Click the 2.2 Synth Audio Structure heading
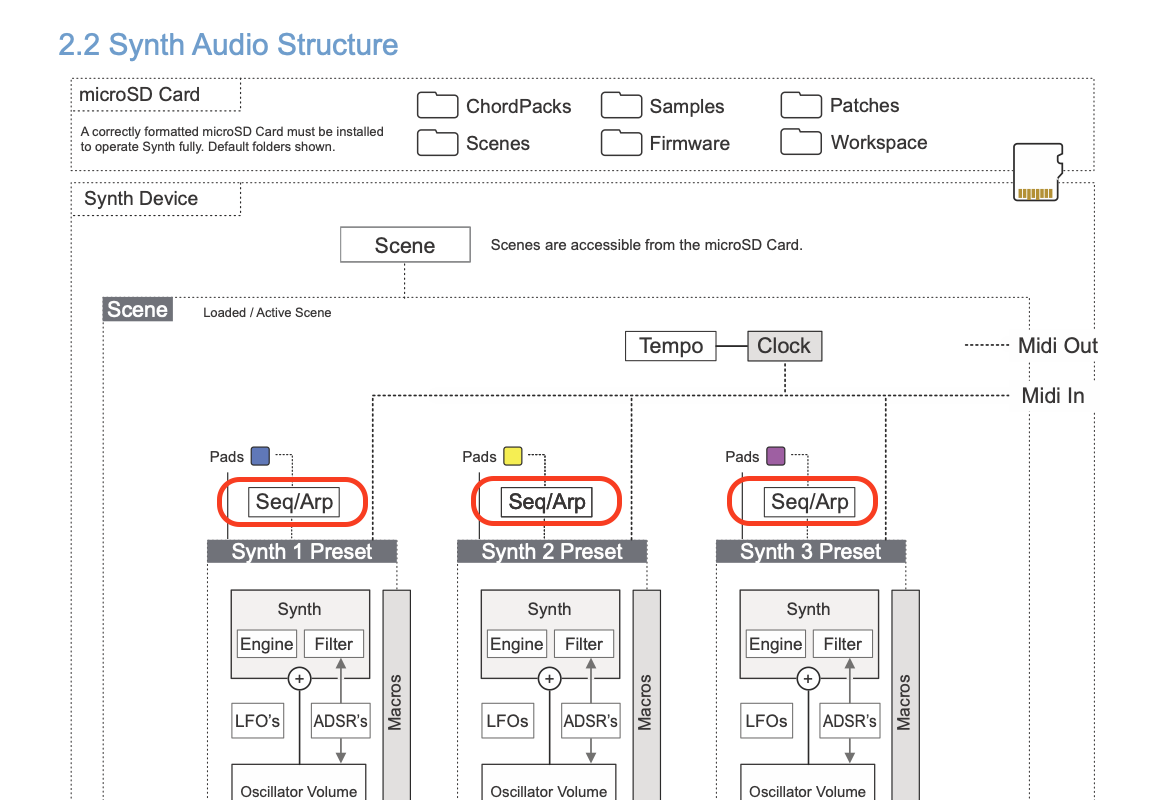Viewport: 1166px width, 800px height. 228,45
